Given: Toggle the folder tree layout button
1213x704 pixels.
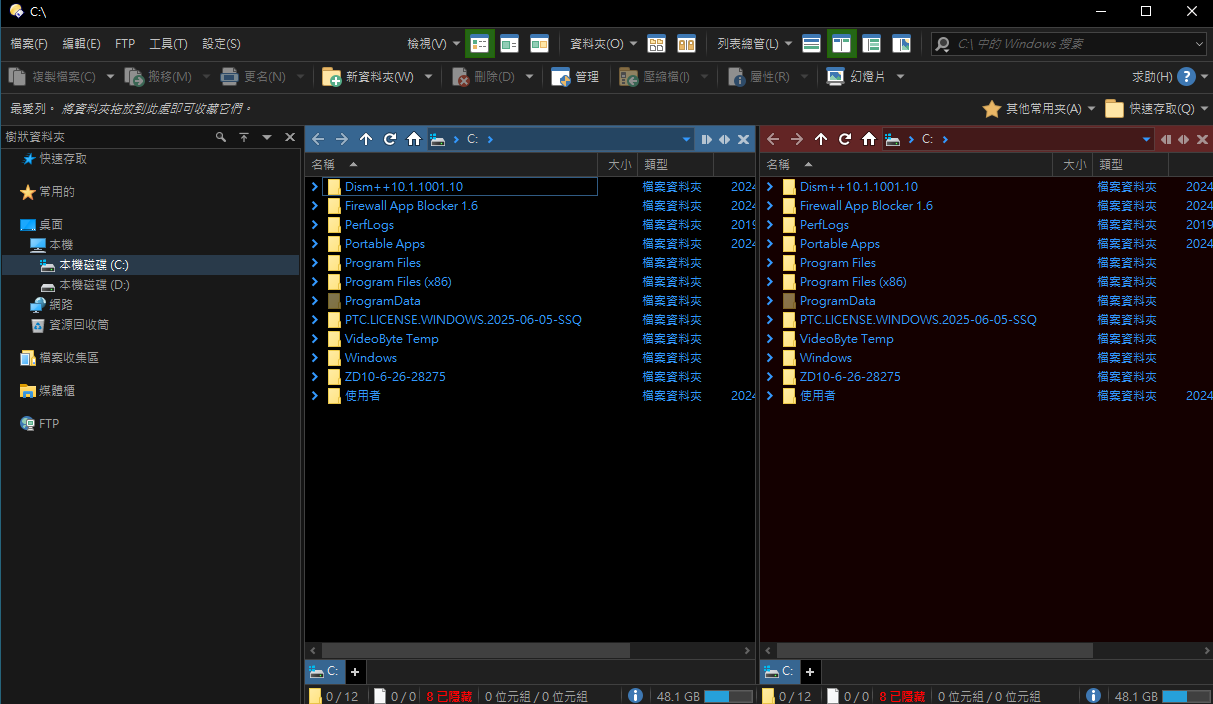Looking at the screenshot, I should 871,44.
